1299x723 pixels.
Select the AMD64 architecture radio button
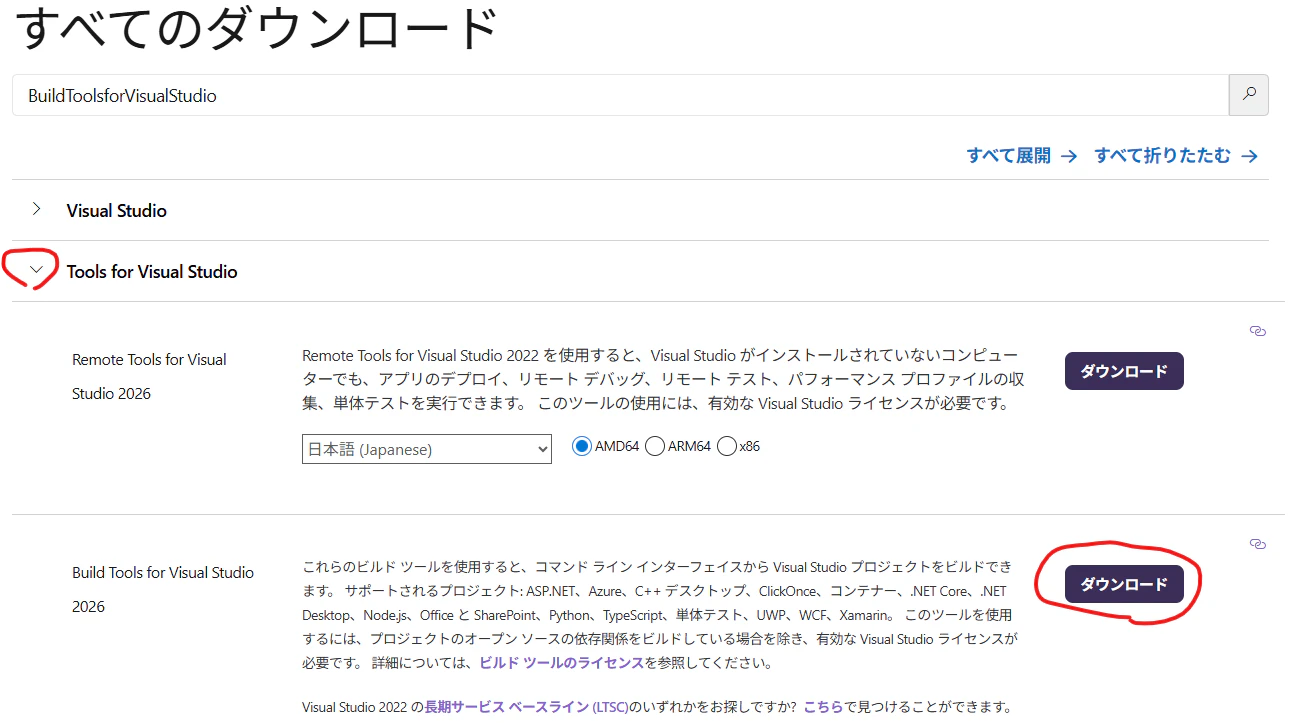[582, 447]
